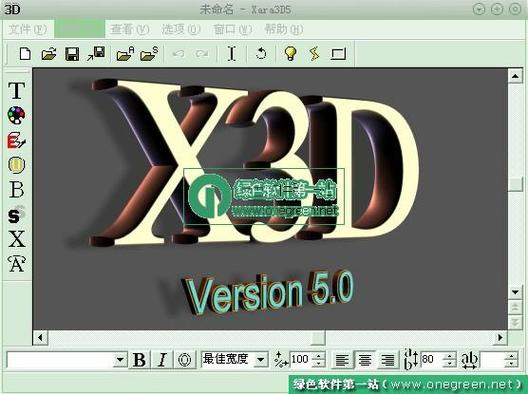Align text right
Image resolution: width=528 pixels, height=394 pixels.
point(388,360)
